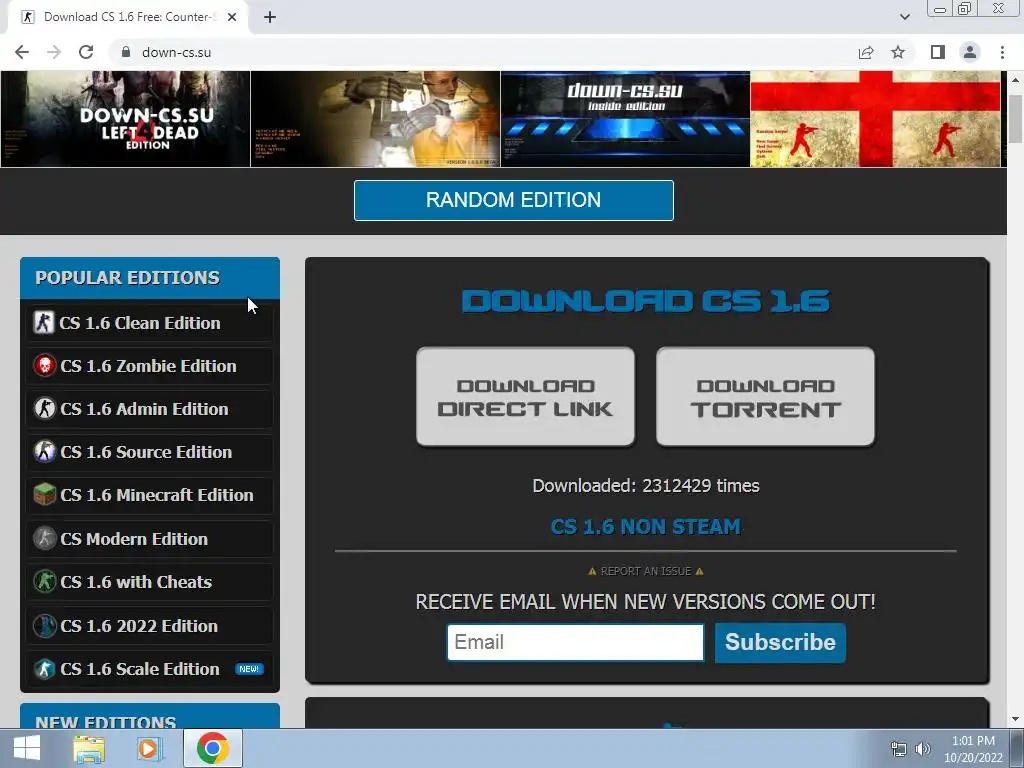Click the CS 1.6 Clean Edition icon
The image size is (1024, 768).
44,323
